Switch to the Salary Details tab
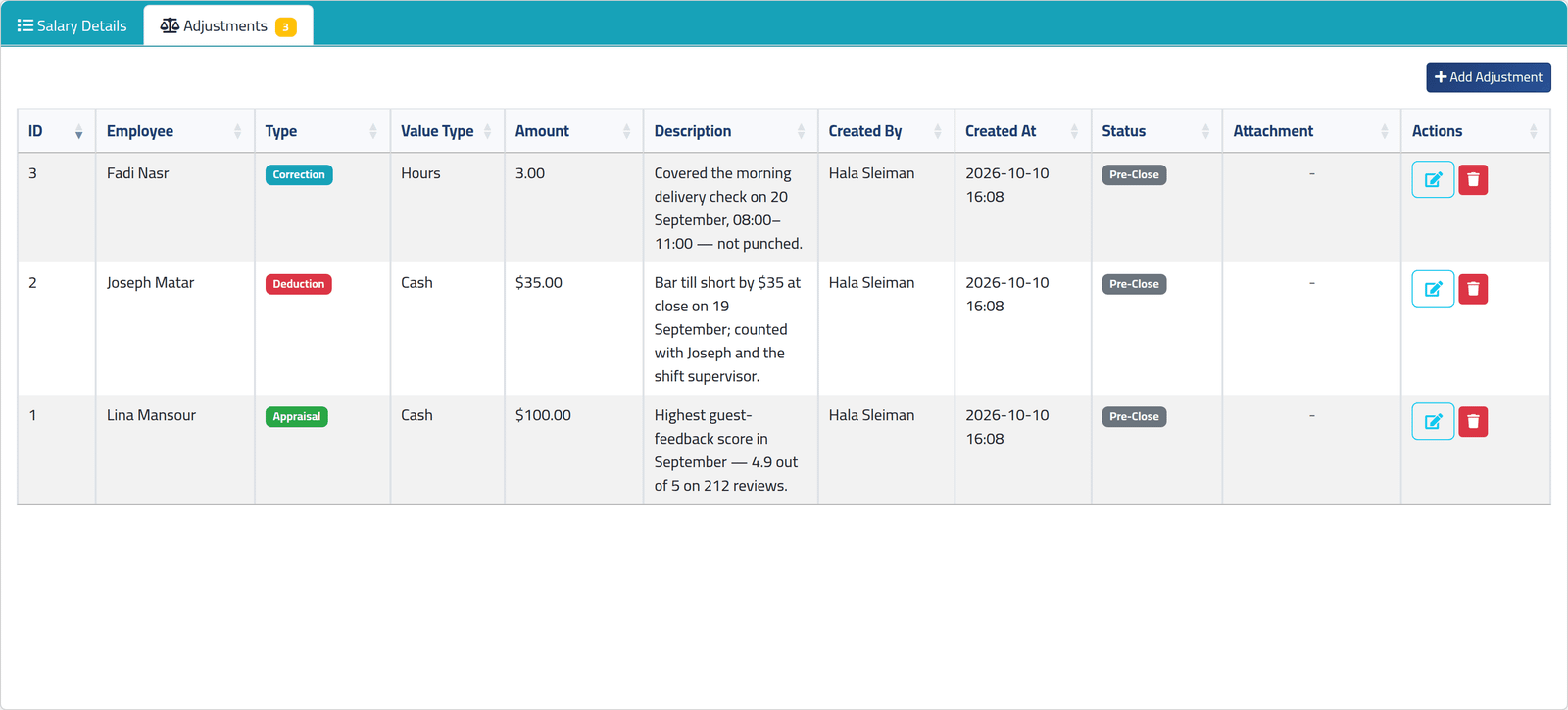 click(x=73, y=25)
